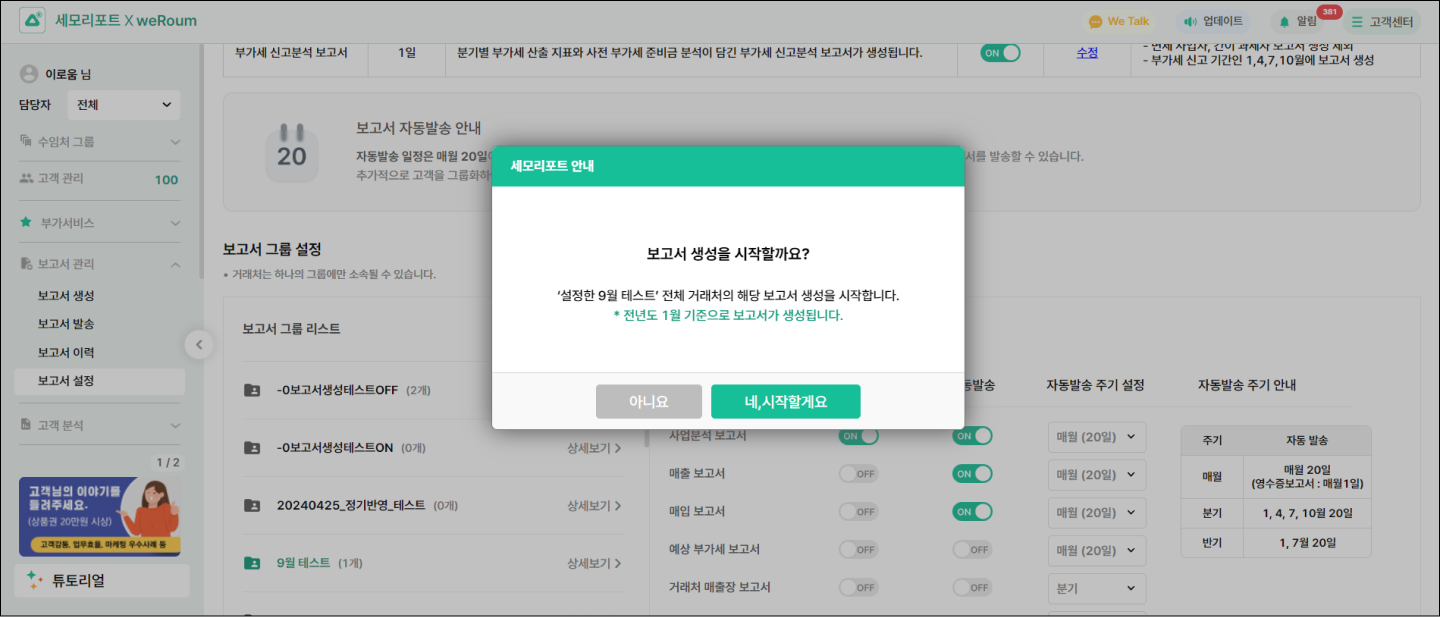Disable 매입 보고서 auto-send toggle
Viewport: 1440px width, 617px height.
coord(972,512)
